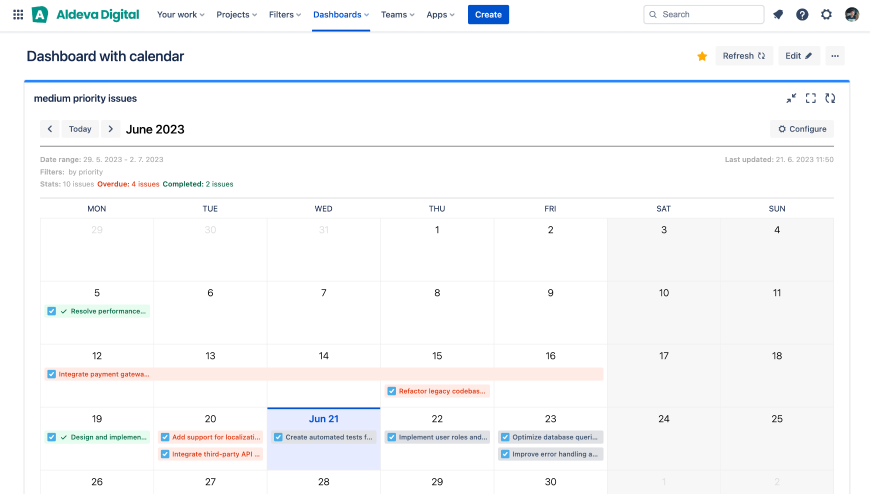Click the Aldeva Digital logo
Viewport: 870px width, 494px height.
click(x=85, y=14)
